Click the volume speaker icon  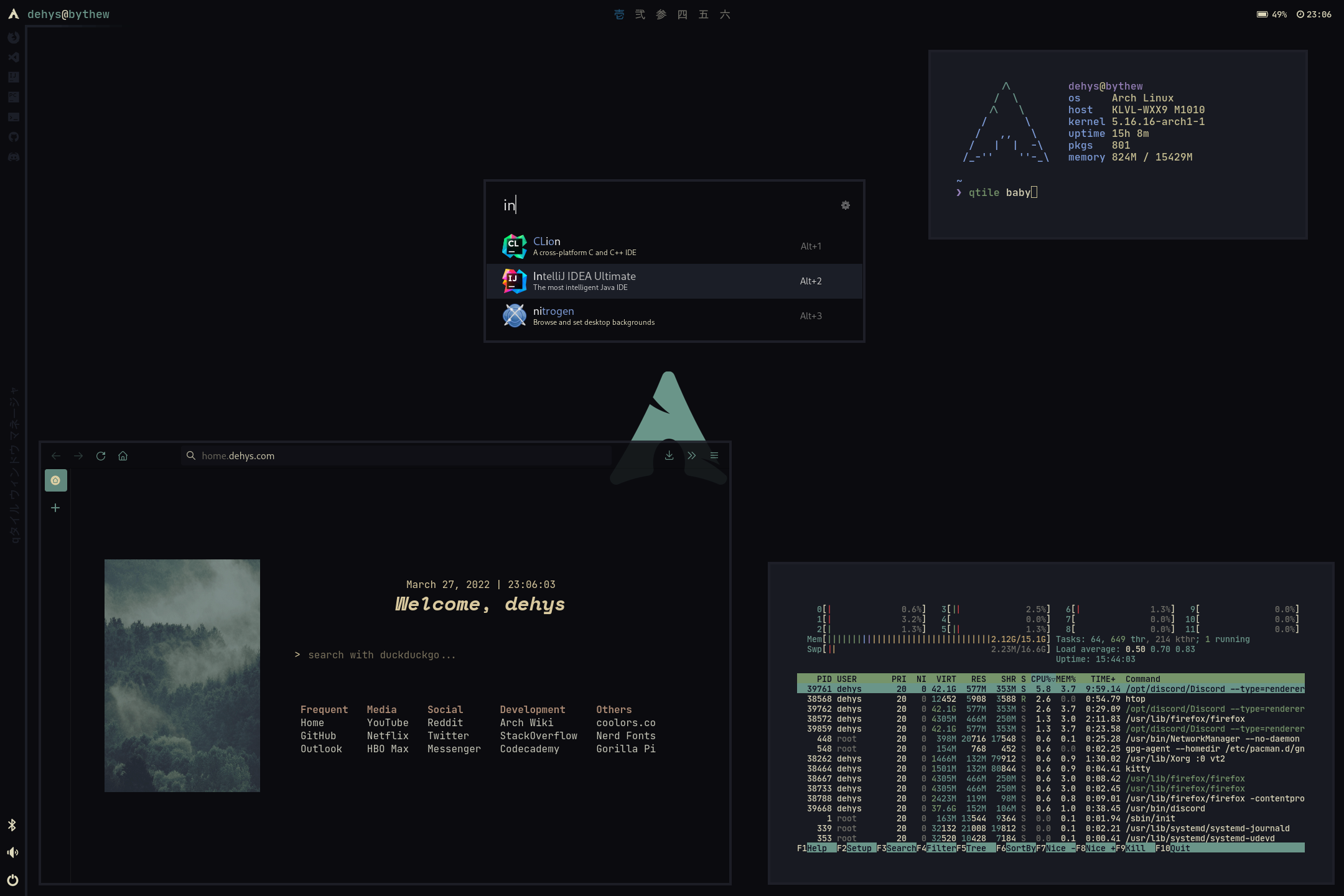[x=12, y=852]
